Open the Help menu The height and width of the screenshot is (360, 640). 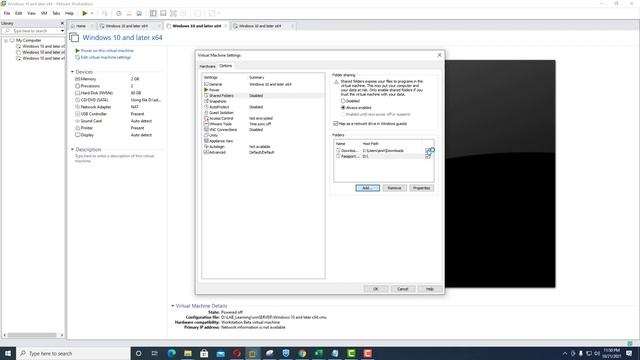[x=69, y=13]
